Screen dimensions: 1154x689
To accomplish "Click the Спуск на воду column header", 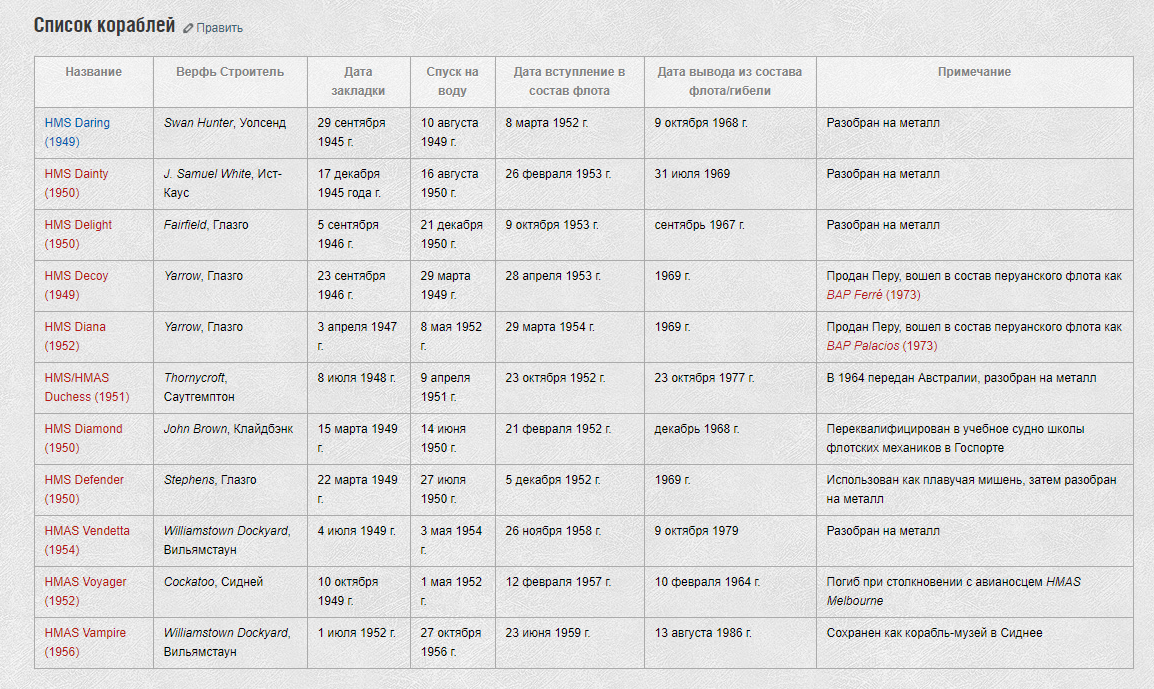I will (x=453, y=82).
